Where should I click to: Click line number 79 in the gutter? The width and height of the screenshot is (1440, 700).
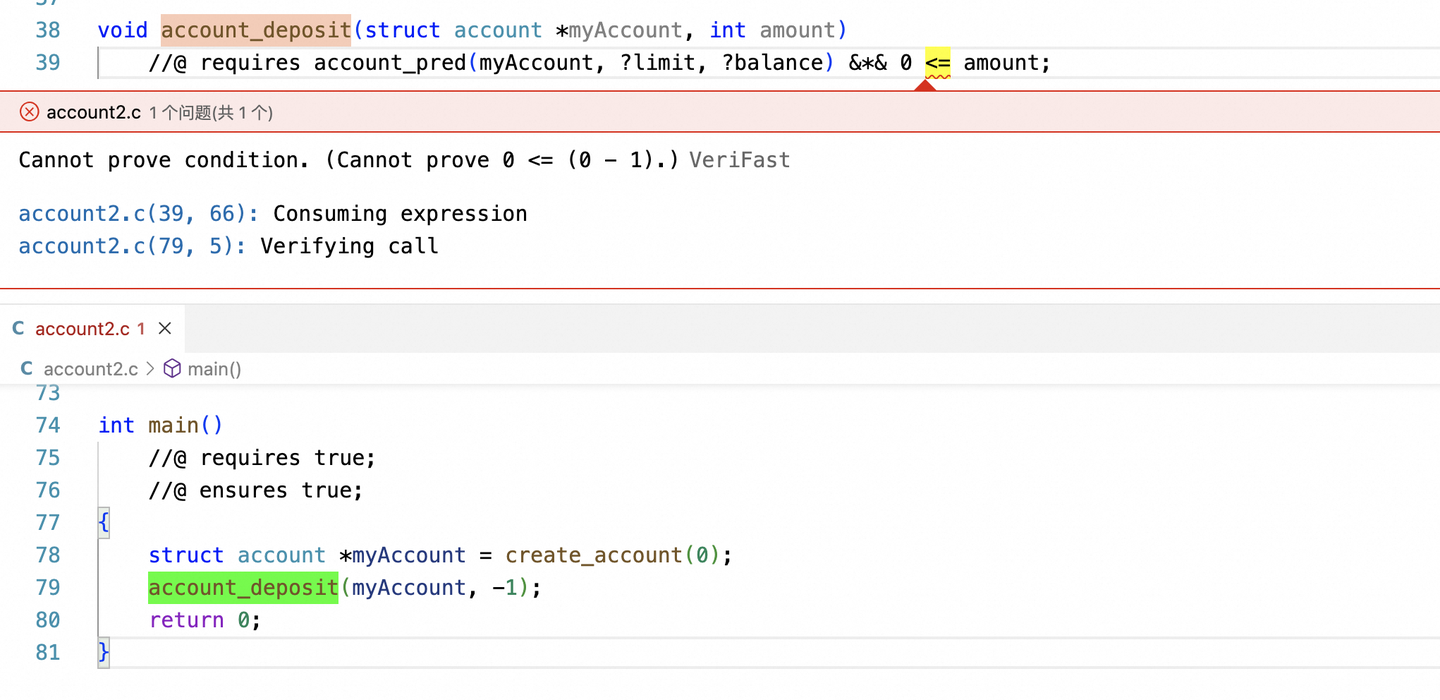coord(48,587)
